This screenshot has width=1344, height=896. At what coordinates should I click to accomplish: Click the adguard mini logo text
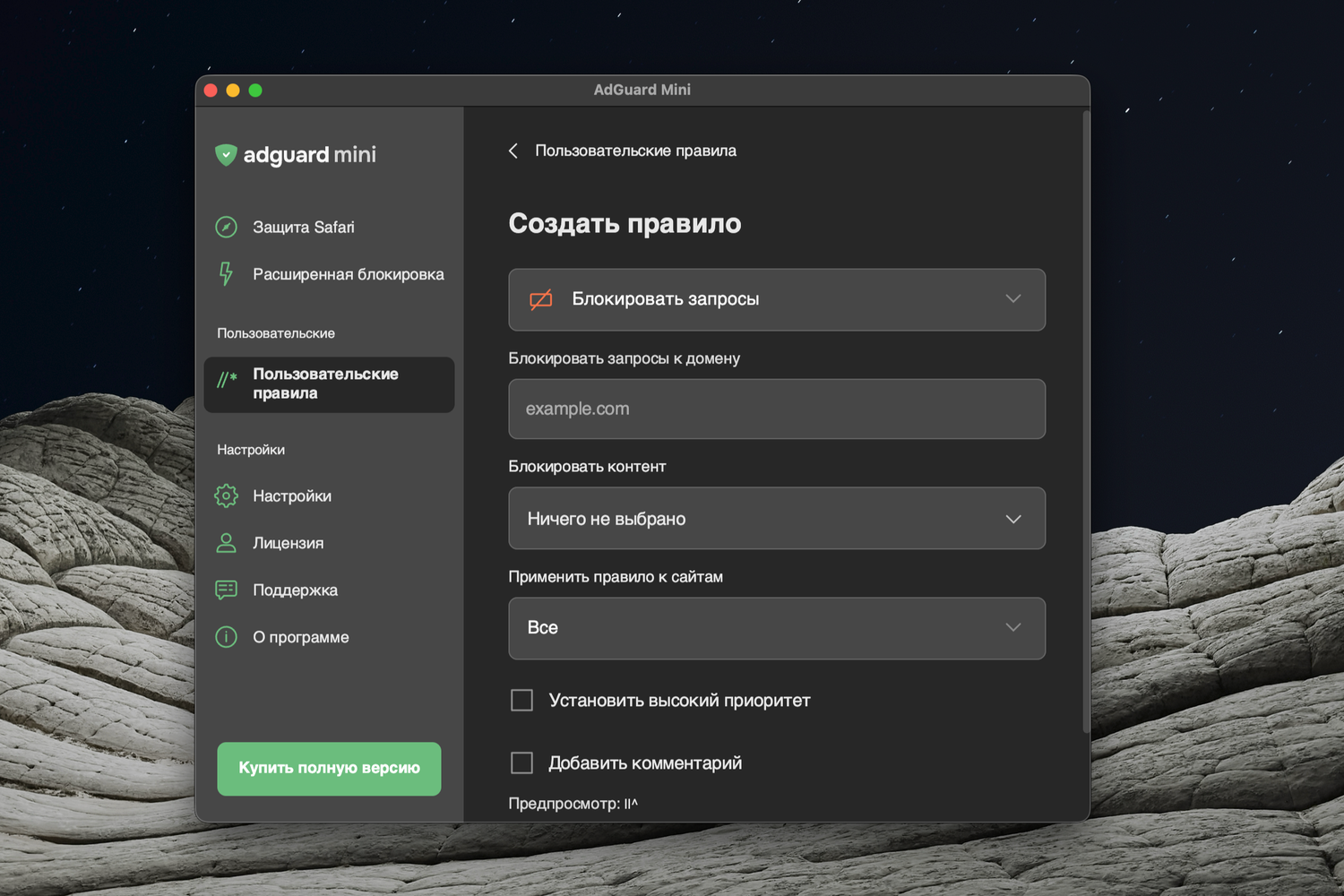[x=310, y=155]
